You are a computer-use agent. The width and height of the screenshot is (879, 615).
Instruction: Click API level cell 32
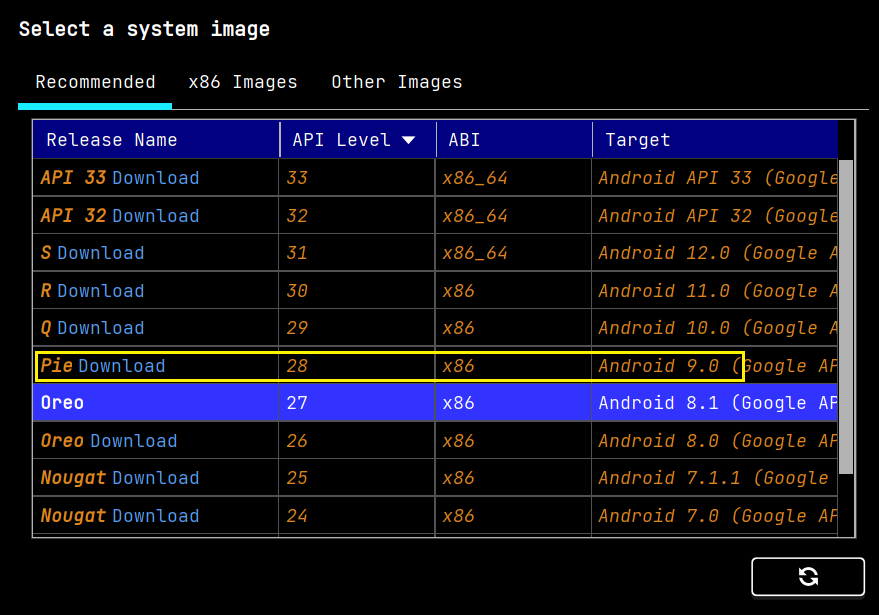click(x=357, y=216)
